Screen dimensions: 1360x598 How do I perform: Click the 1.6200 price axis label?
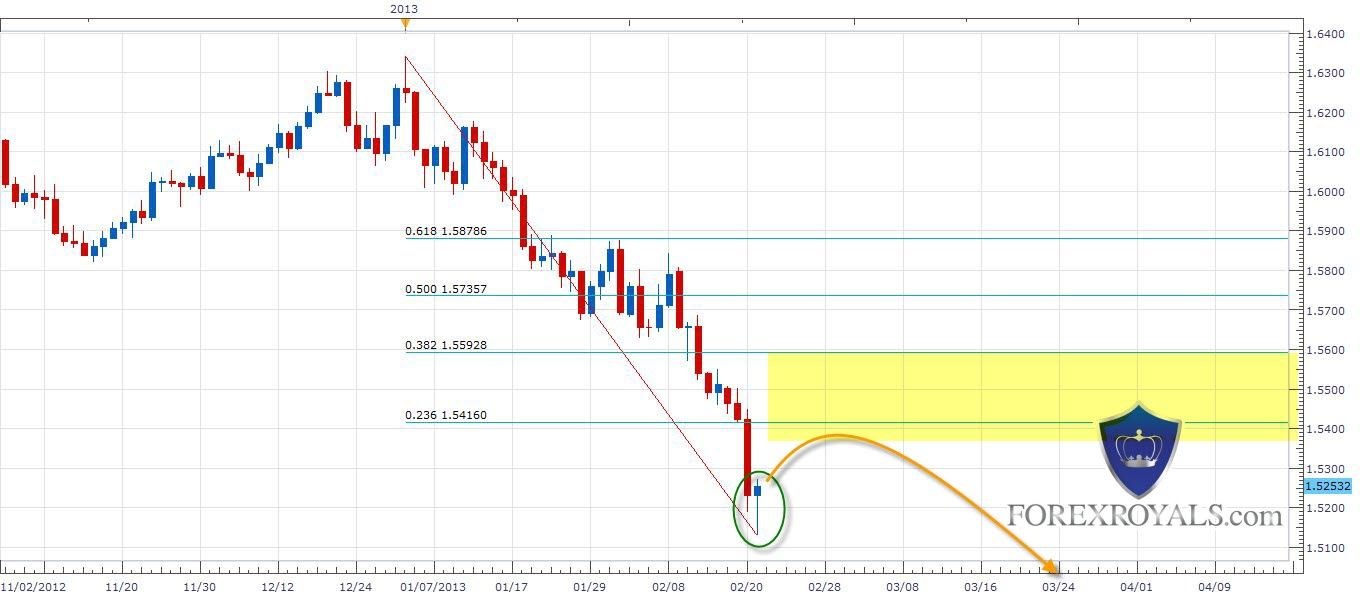tap(1326, 113)
